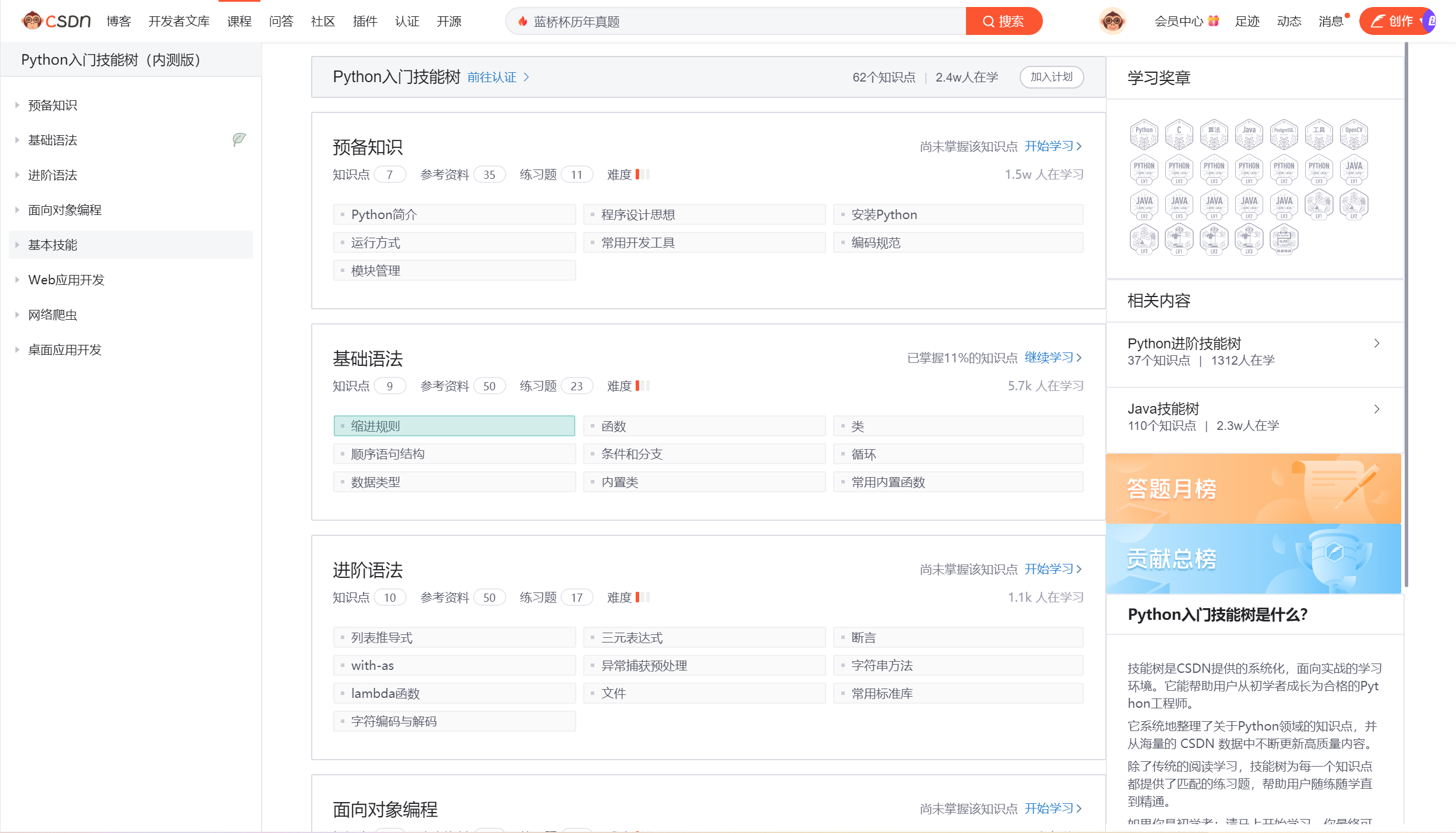Click 加入计划 button
Image resolution: width=1456 pixels, height=833 pixels.
1051,77
